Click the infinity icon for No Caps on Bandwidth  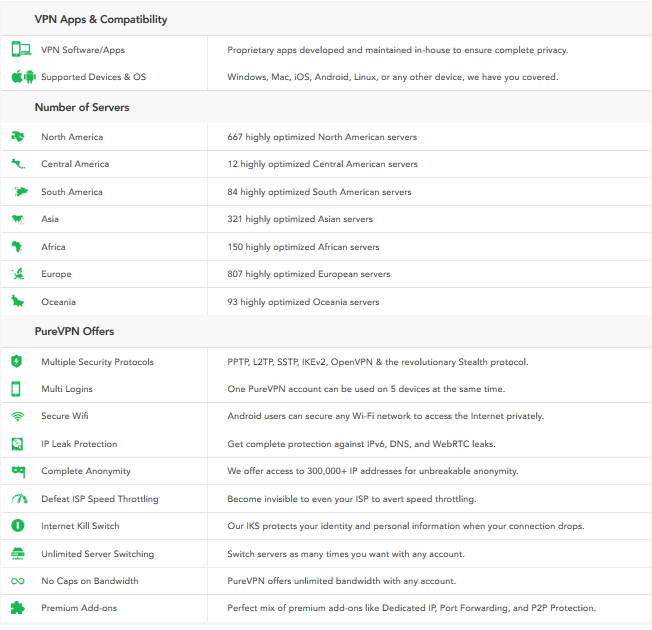click(18, 581)
